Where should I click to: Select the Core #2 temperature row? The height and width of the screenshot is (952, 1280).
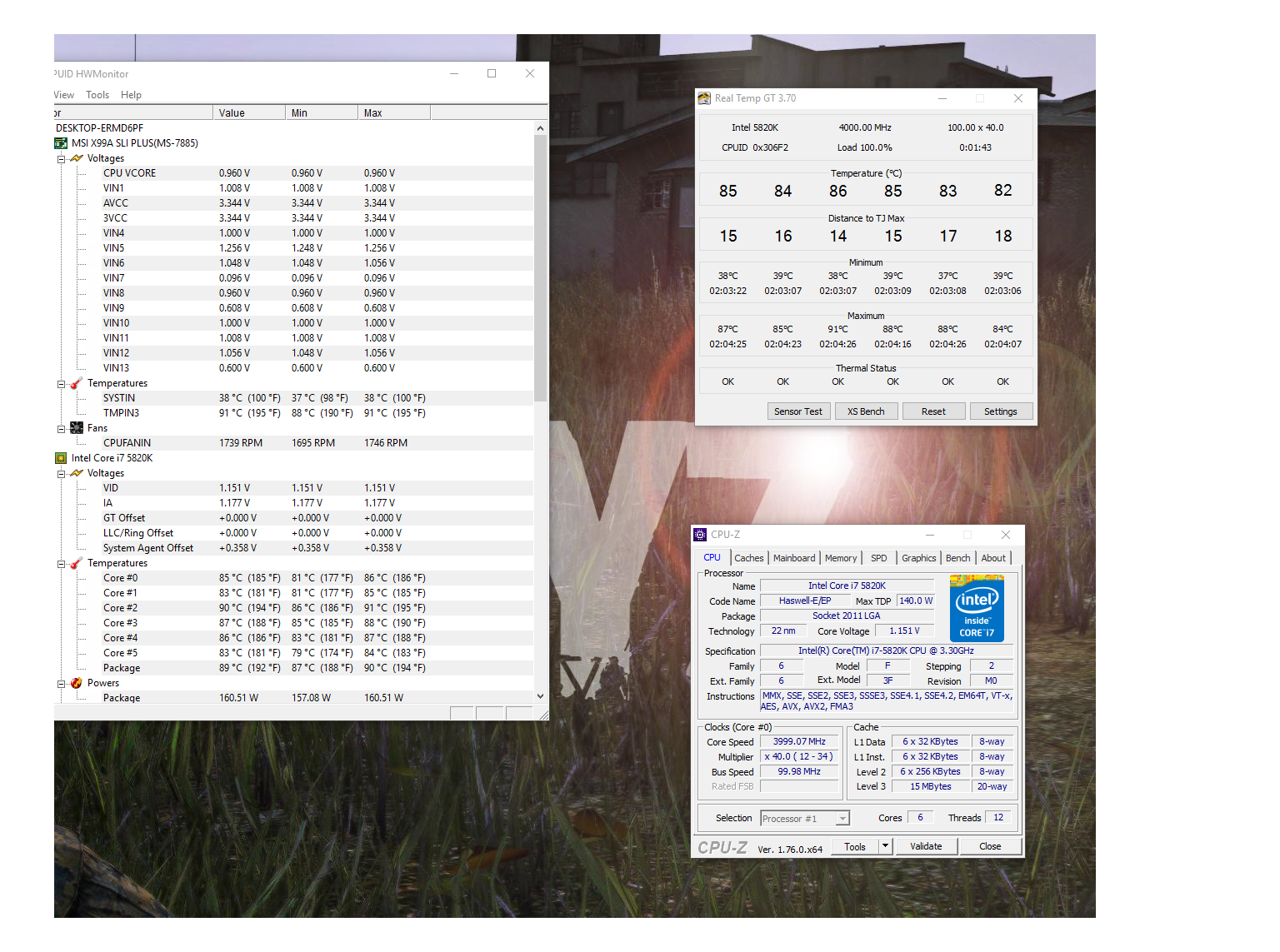293,608
